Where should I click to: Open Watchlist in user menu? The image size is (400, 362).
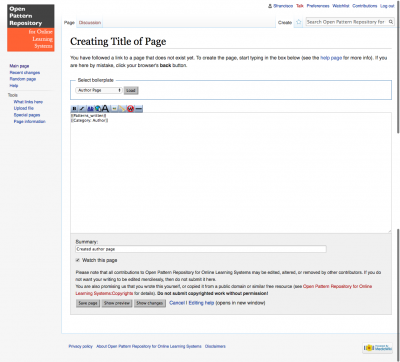(x=341, y=6)
